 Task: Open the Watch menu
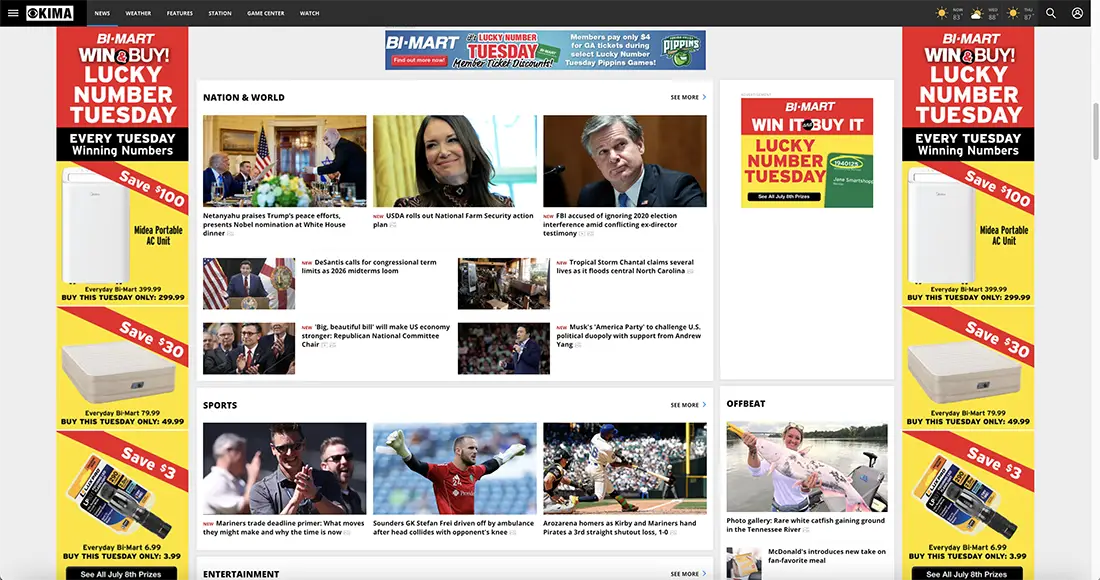[309, 13]
